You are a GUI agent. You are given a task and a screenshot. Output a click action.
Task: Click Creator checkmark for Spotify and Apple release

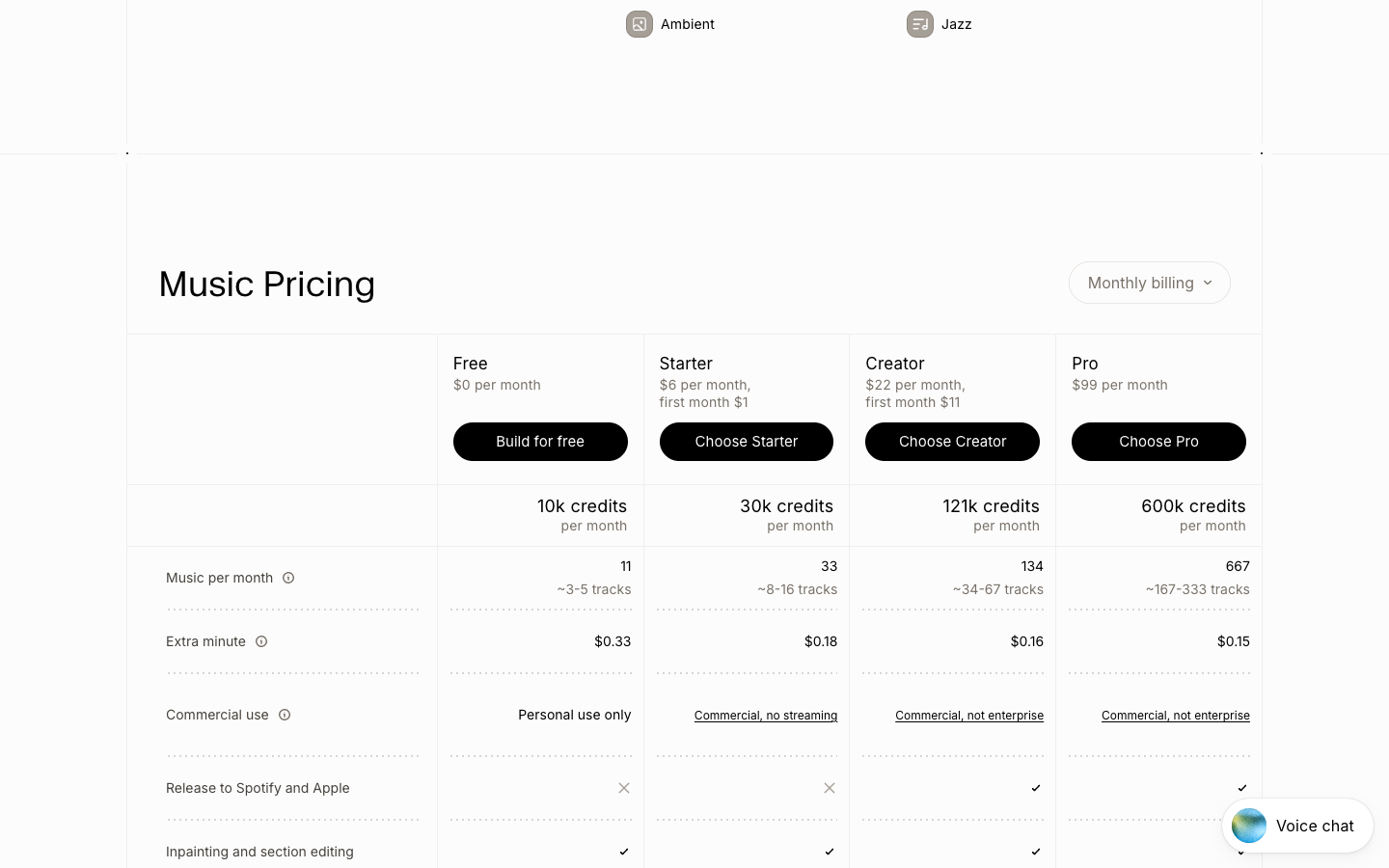[1036, 788]
